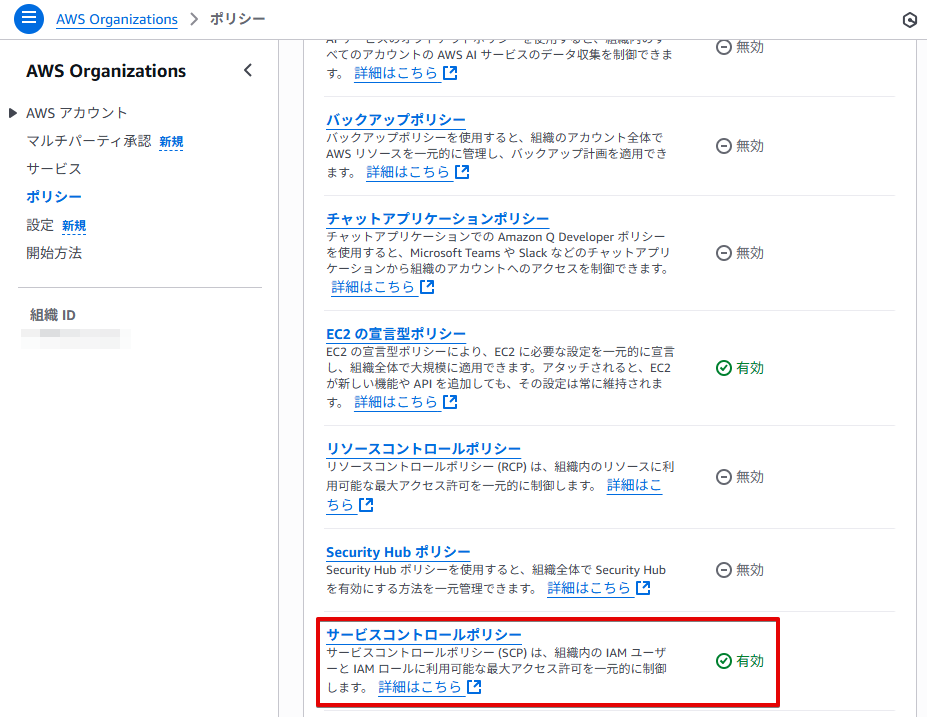Click the 組織 ID label
927x717 pixels.
tap(53, 315)
